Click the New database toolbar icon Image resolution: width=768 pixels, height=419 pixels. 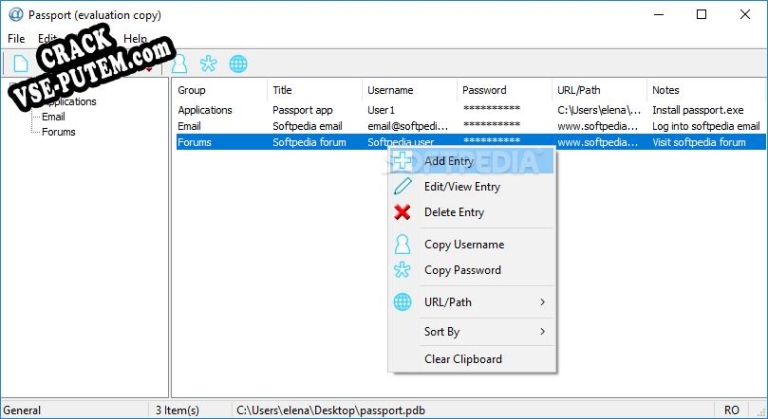(x=19, y=64)
